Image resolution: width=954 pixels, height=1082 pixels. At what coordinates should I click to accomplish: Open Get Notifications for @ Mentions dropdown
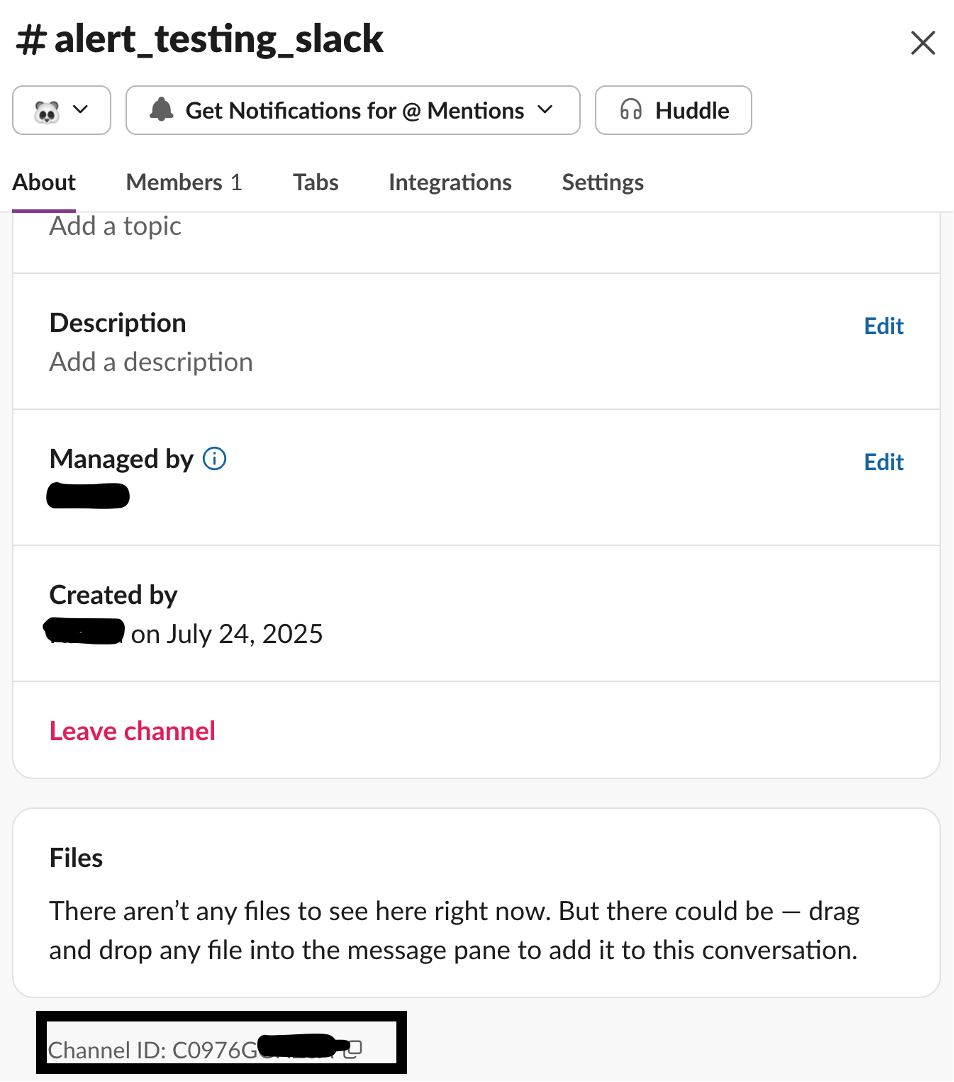352,110
